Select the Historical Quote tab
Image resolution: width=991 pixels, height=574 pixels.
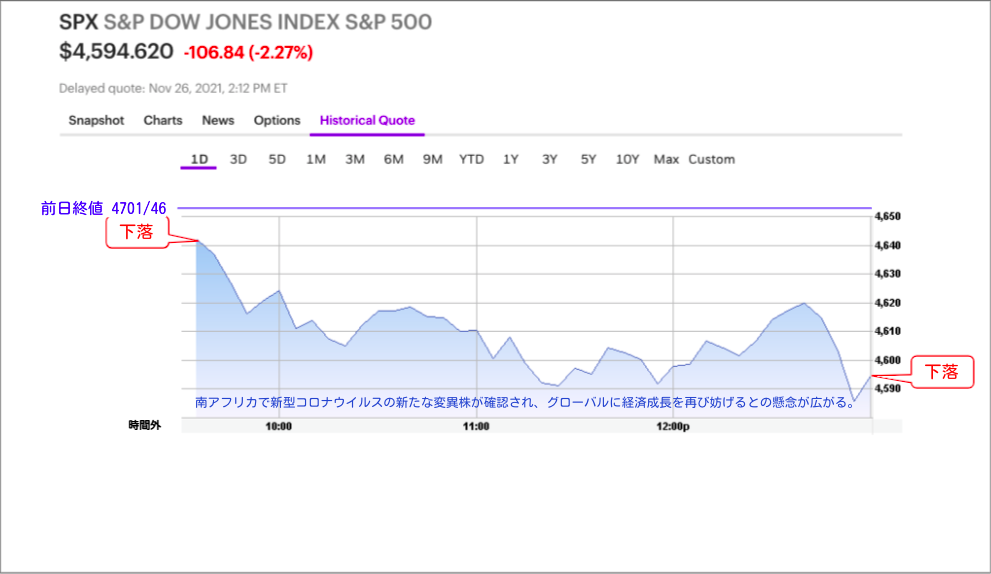[367, 120]
